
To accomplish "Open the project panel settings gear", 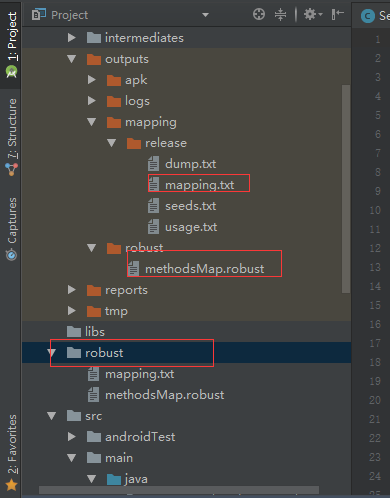I will (x=313, y=15).
